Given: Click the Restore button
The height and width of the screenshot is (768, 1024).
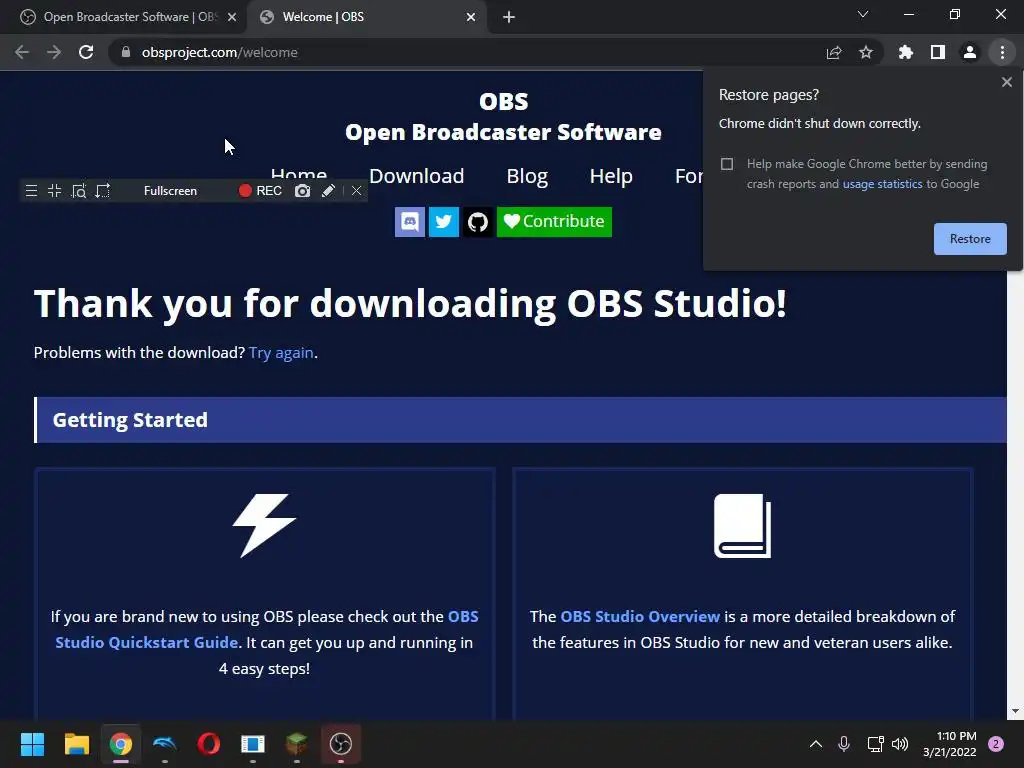Looking at the screenshot, I should [970, 239].
